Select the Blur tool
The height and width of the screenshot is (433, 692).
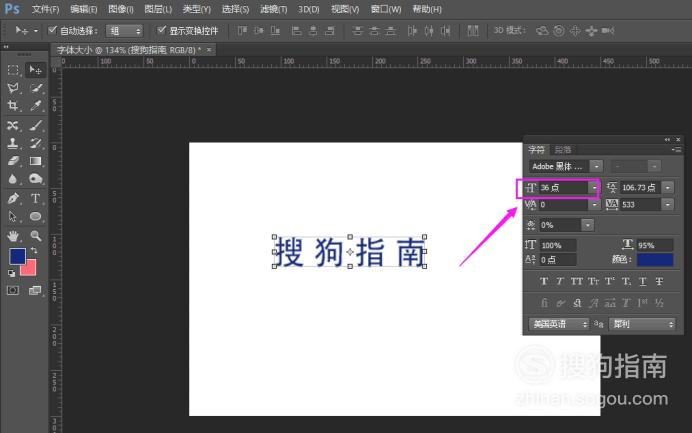tap(13, 178)
